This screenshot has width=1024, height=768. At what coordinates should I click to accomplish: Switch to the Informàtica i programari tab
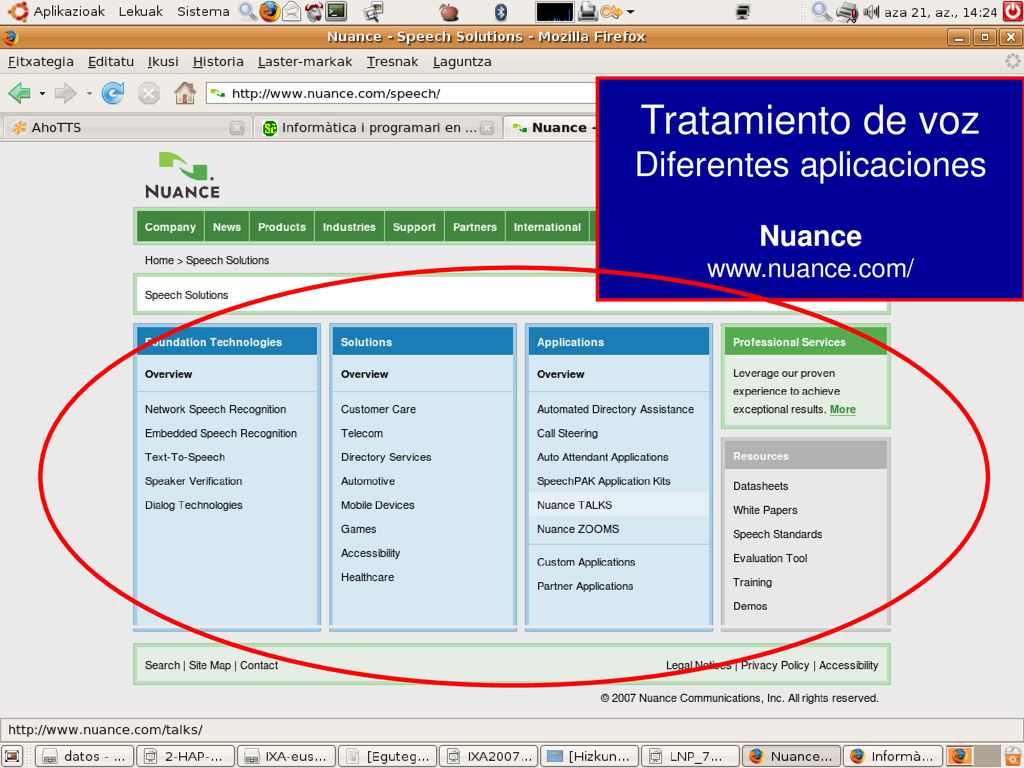pos(377,128)
